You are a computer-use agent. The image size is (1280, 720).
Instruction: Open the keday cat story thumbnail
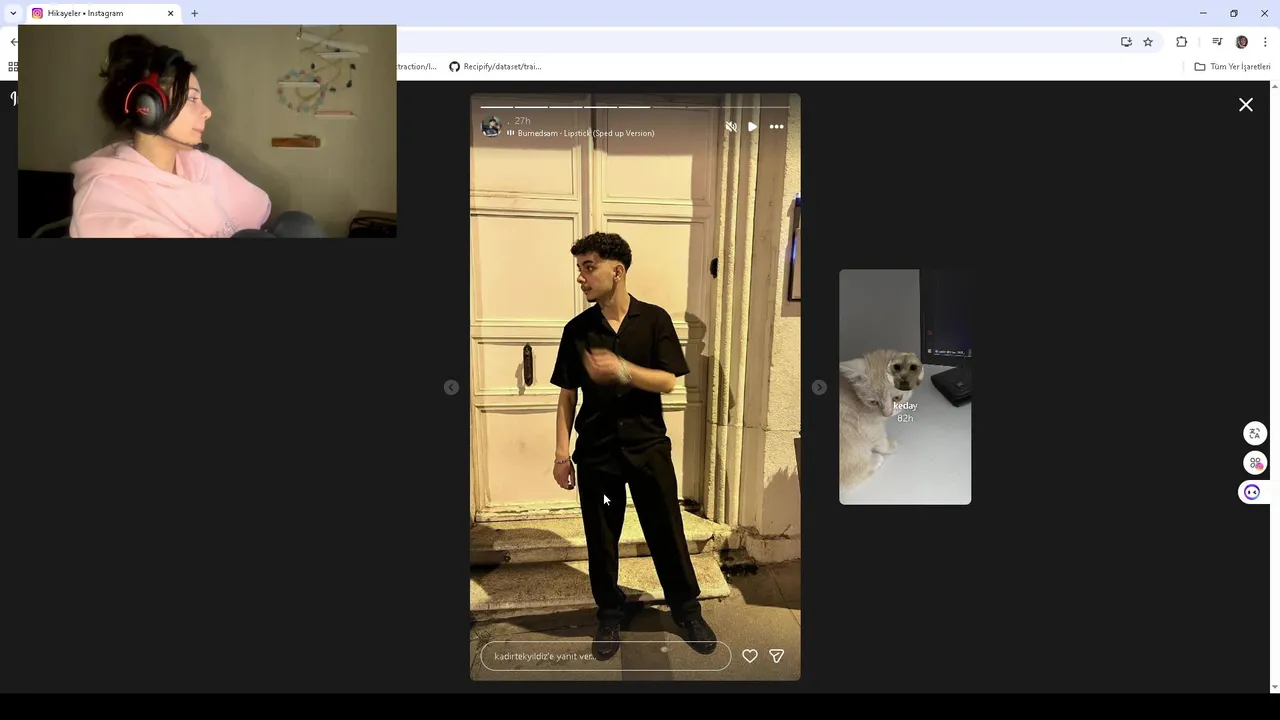(905, 387)
